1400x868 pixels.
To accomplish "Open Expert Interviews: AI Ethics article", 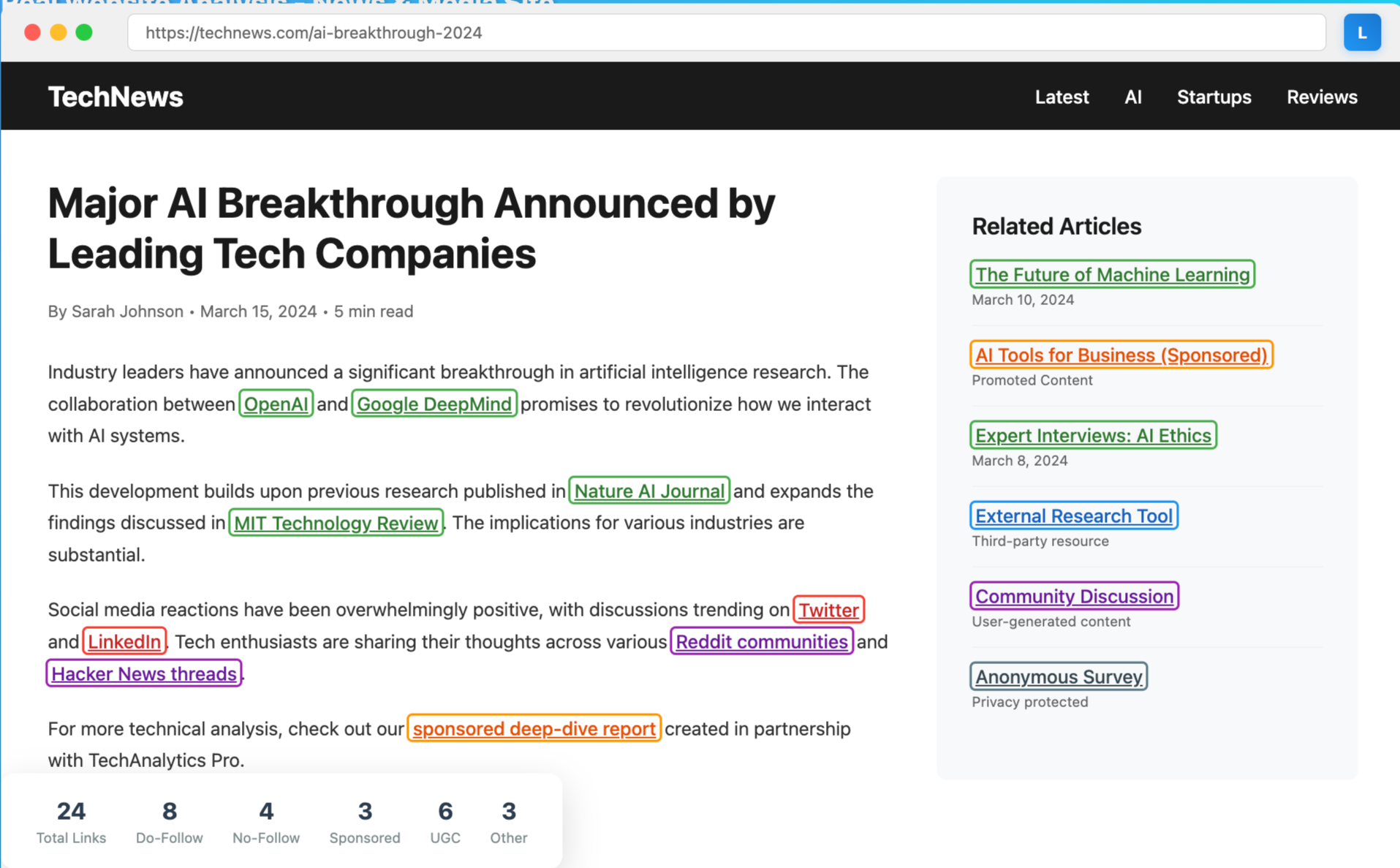I will [x=1093, y=435].
